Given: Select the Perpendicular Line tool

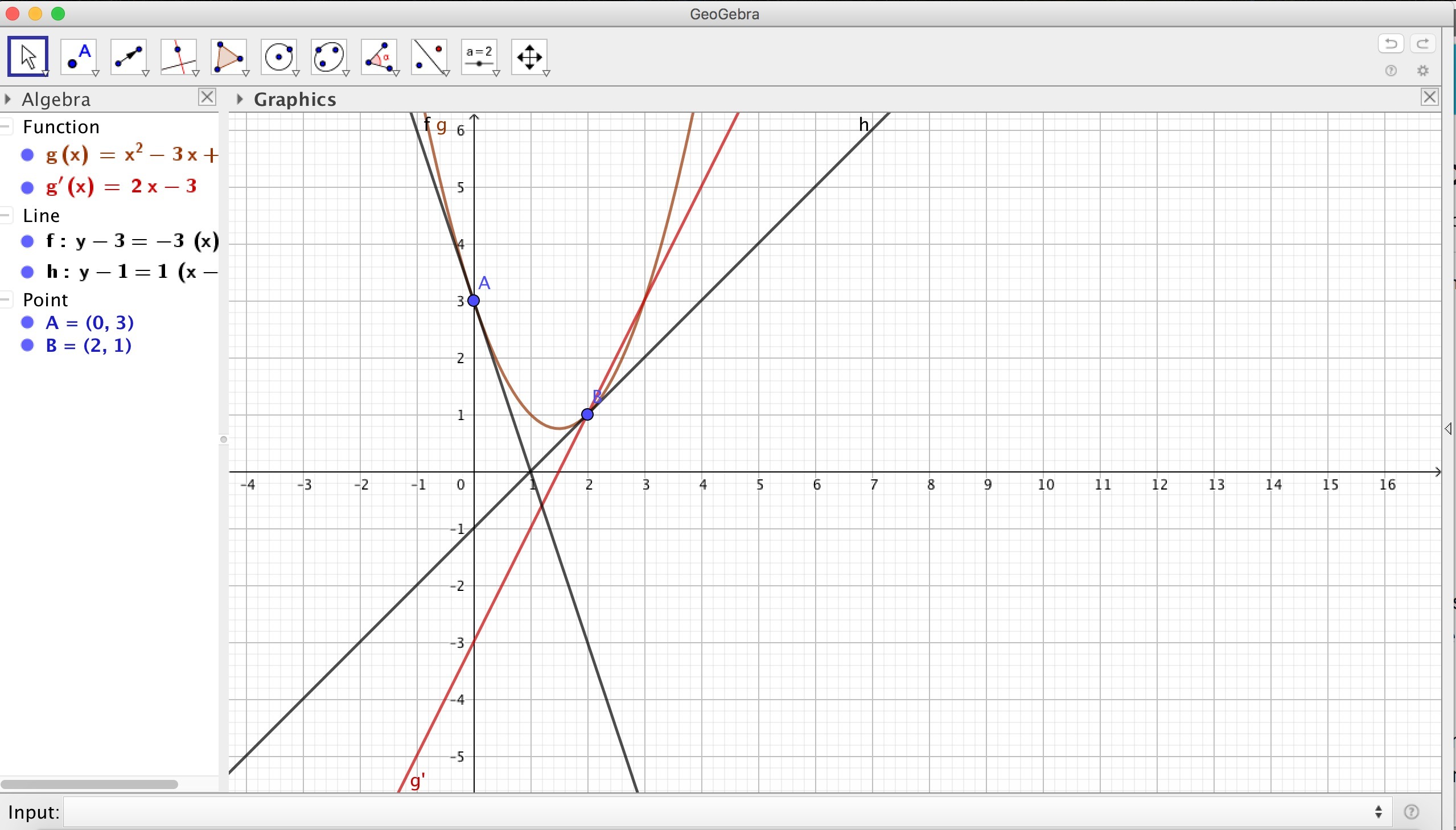Looking at the screenshot, I should (179, 56).
